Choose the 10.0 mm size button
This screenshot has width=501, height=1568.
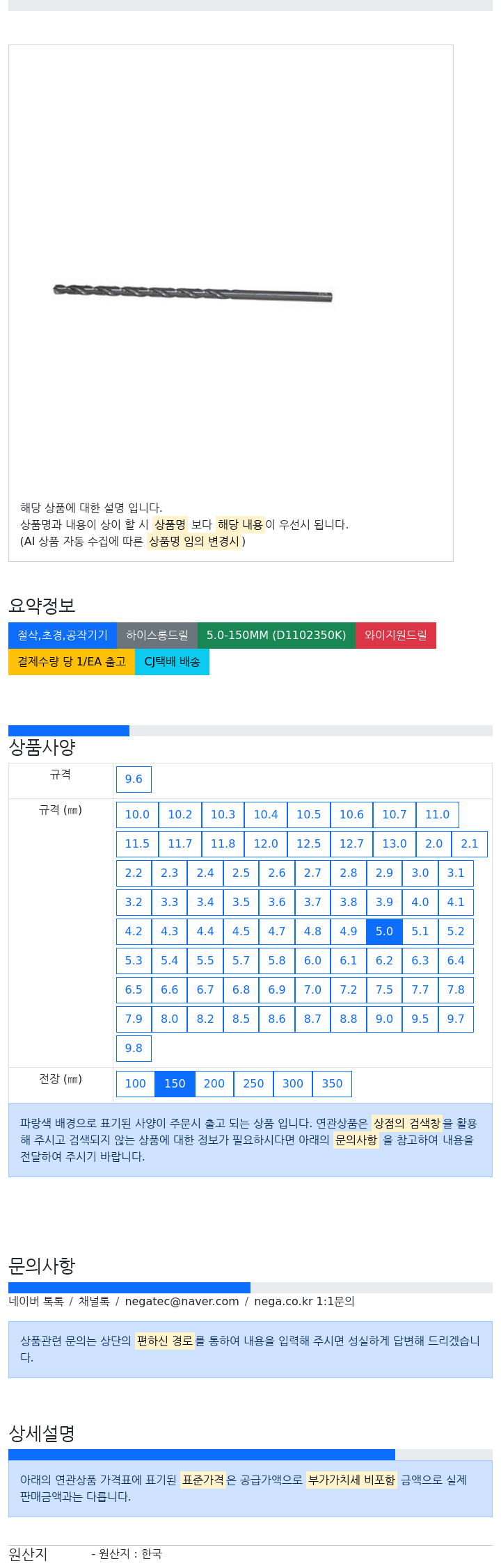pos(137,815)
